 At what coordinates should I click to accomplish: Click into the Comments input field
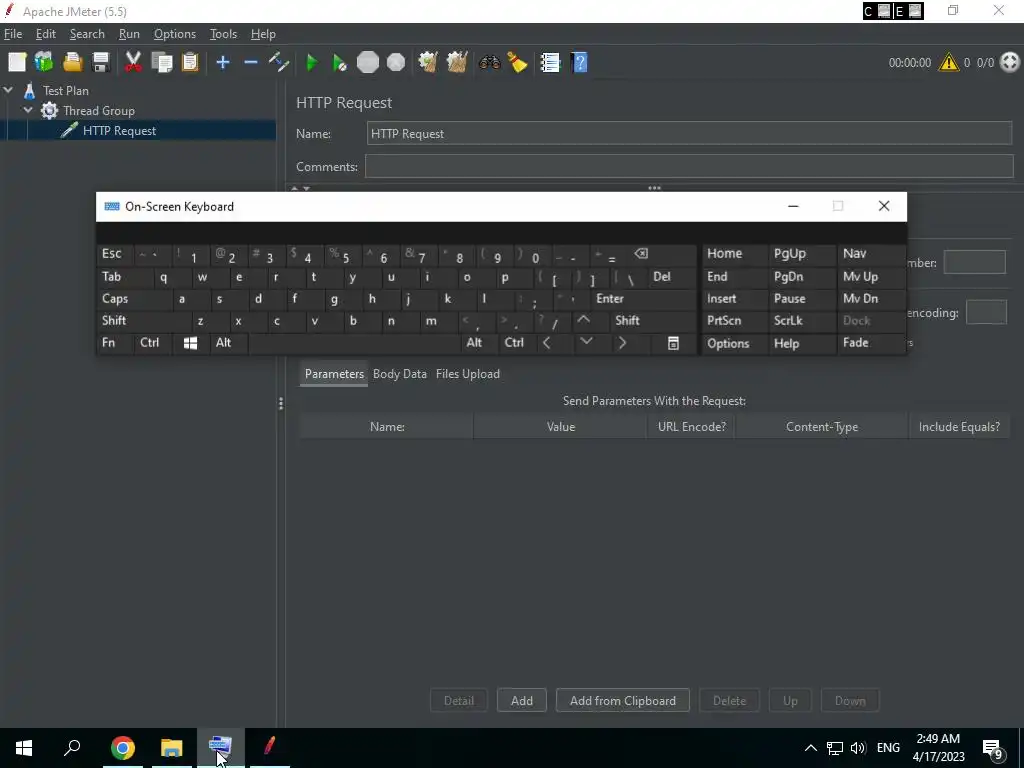(x=689, y=167)
